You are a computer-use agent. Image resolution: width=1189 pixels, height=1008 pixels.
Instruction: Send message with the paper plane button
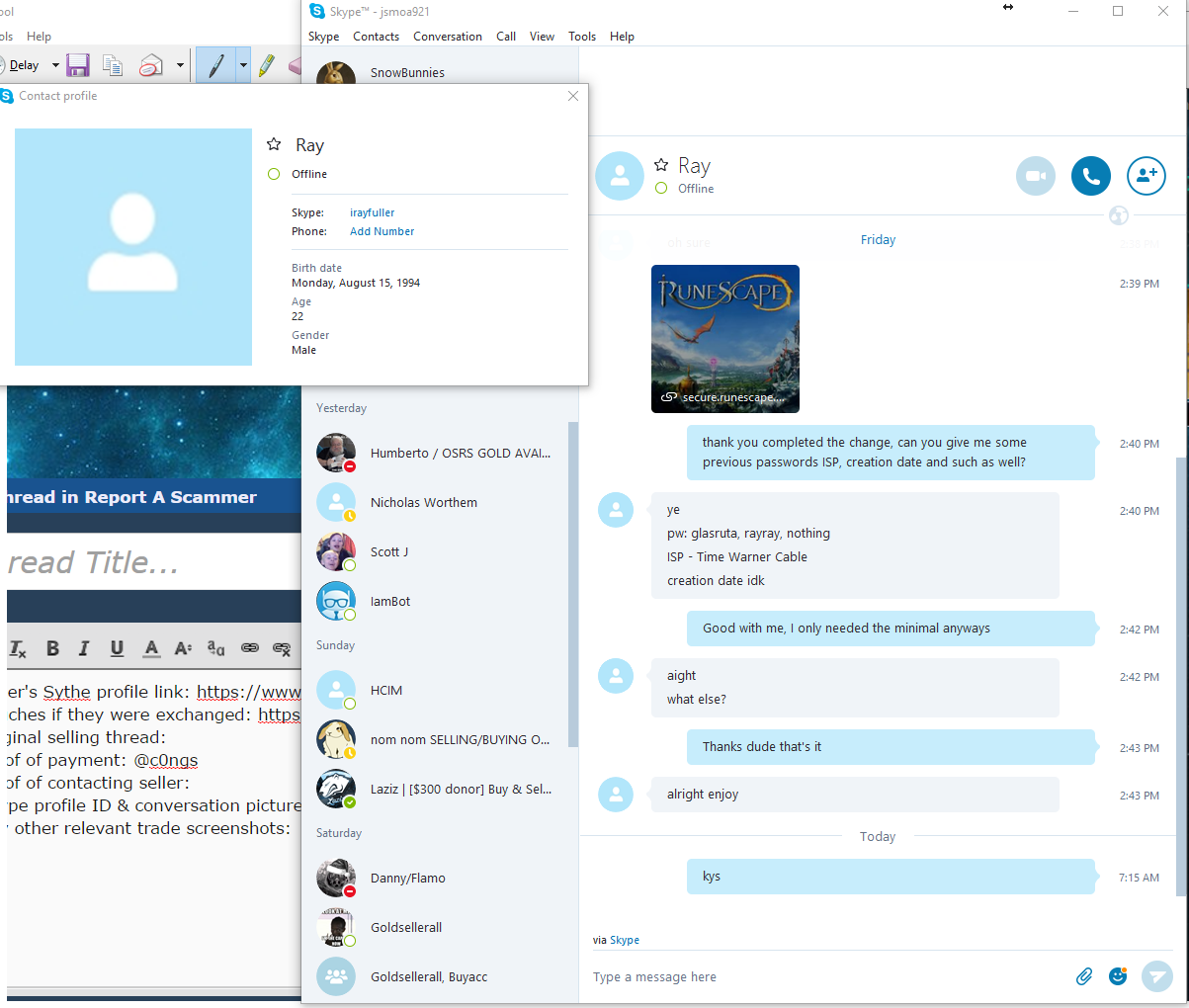tap(1156, 976)
